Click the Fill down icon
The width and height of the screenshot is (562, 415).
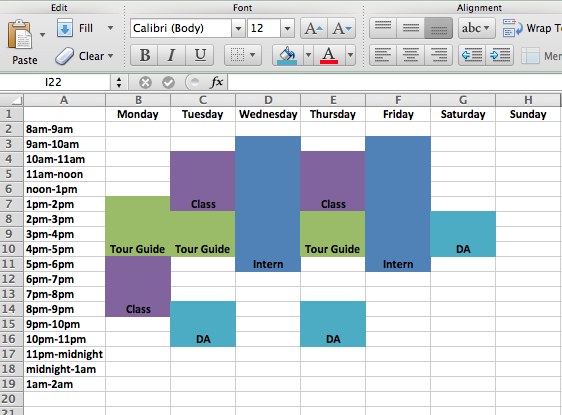tap(65, 28)
